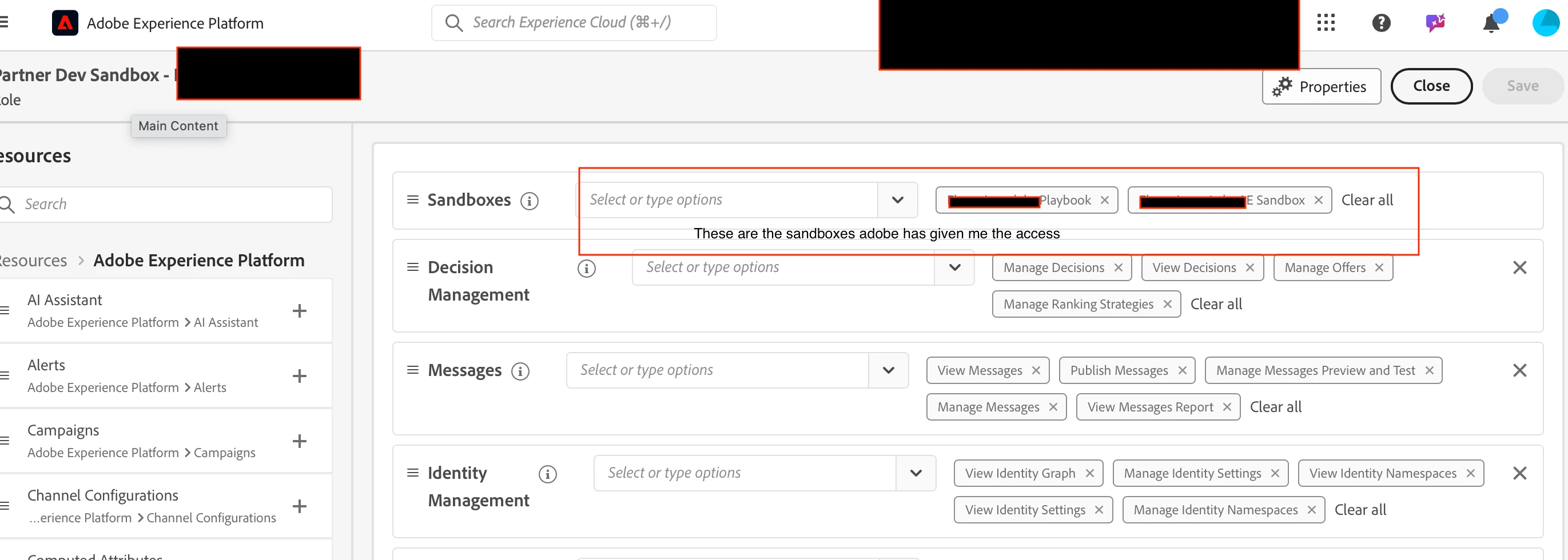Expand the Decision Management options dropdown
The image size is (1568, 560).
click(x=954, y=267)
